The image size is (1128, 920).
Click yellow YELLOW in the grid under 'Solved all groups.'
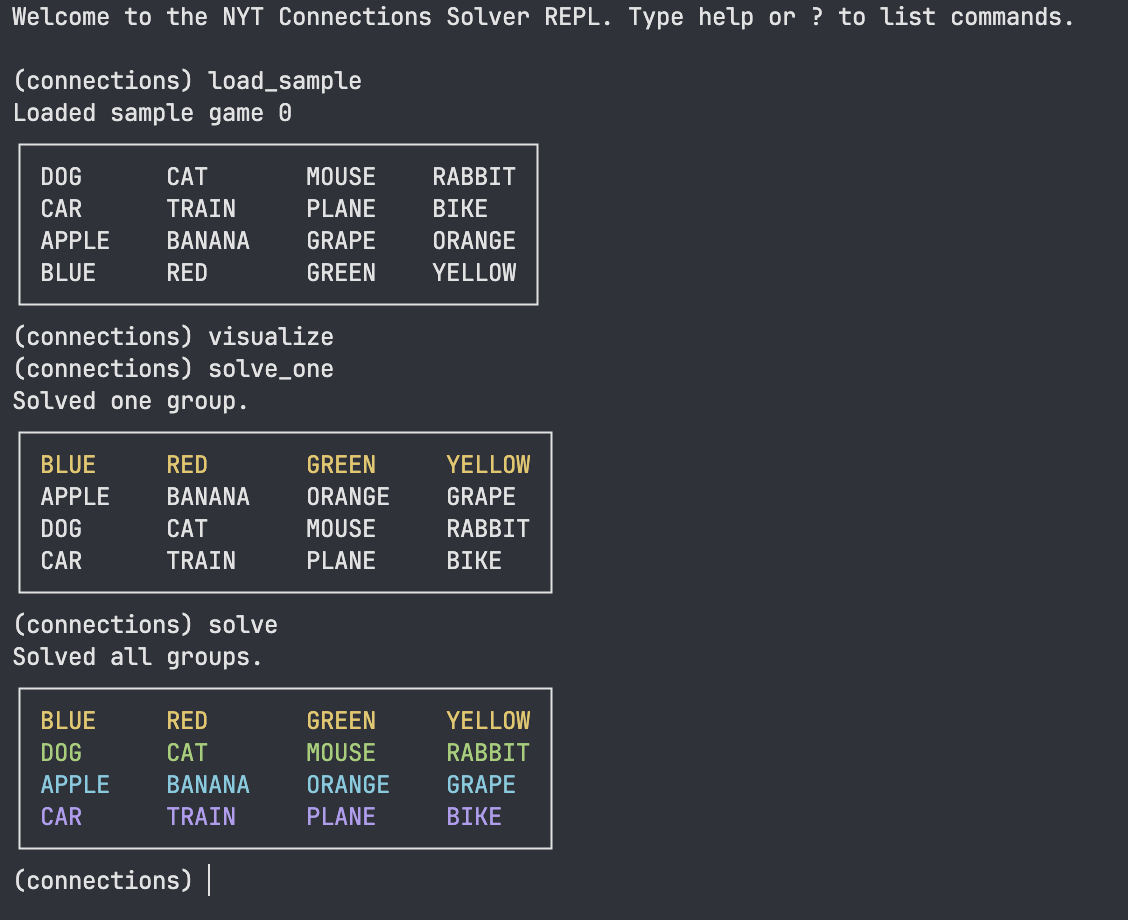[488, 721]
